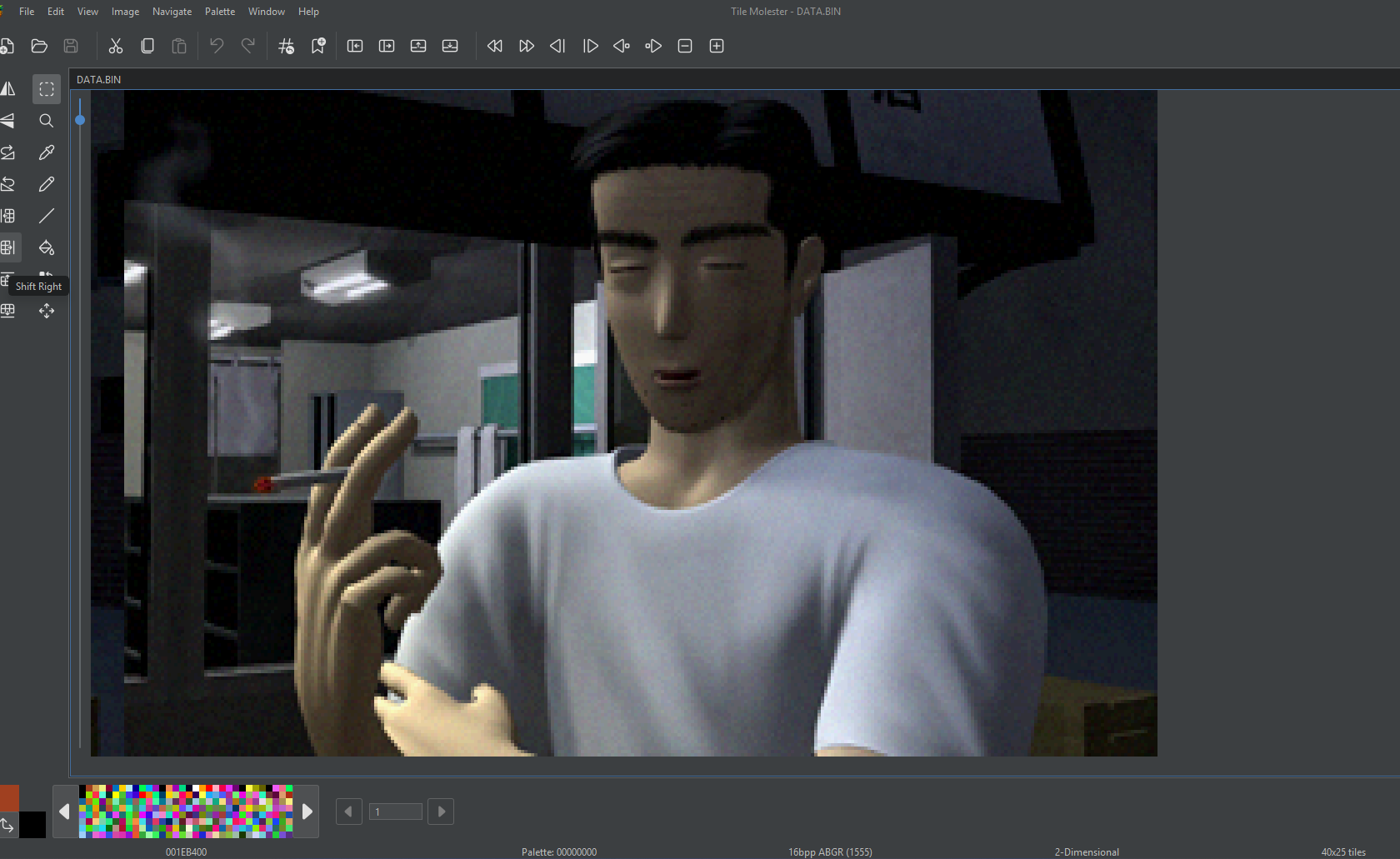Click the palette index number field

(x=395, y=812)
